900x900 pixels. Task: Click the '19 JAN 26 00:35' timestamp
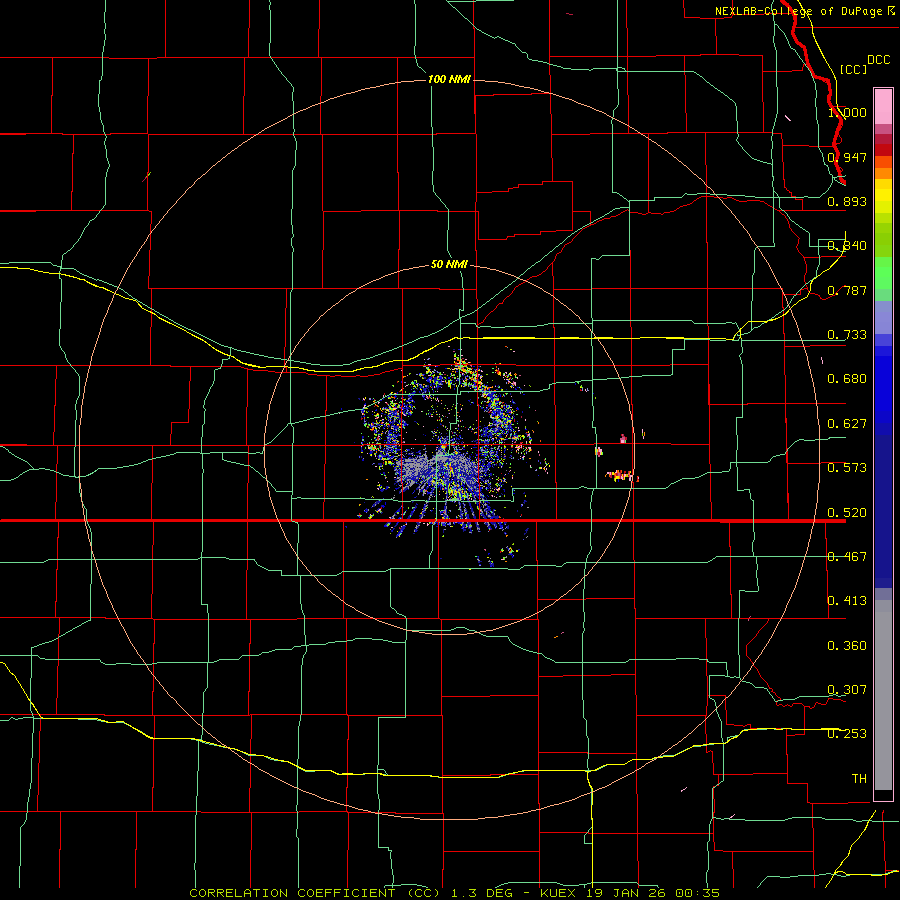[653, 893]
